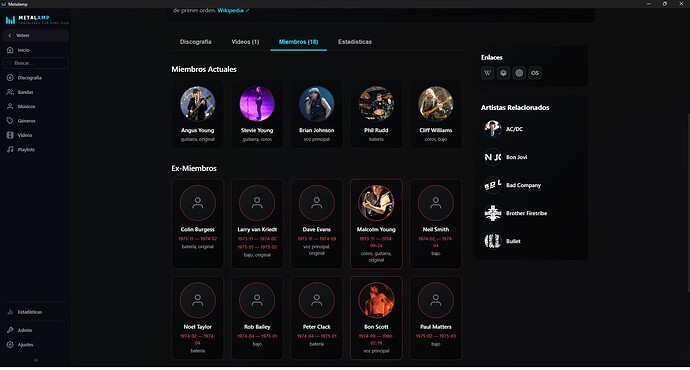This screenshot has height=370, width=690.
Task: Open Angus Young member card
Action: coord(198,114)
